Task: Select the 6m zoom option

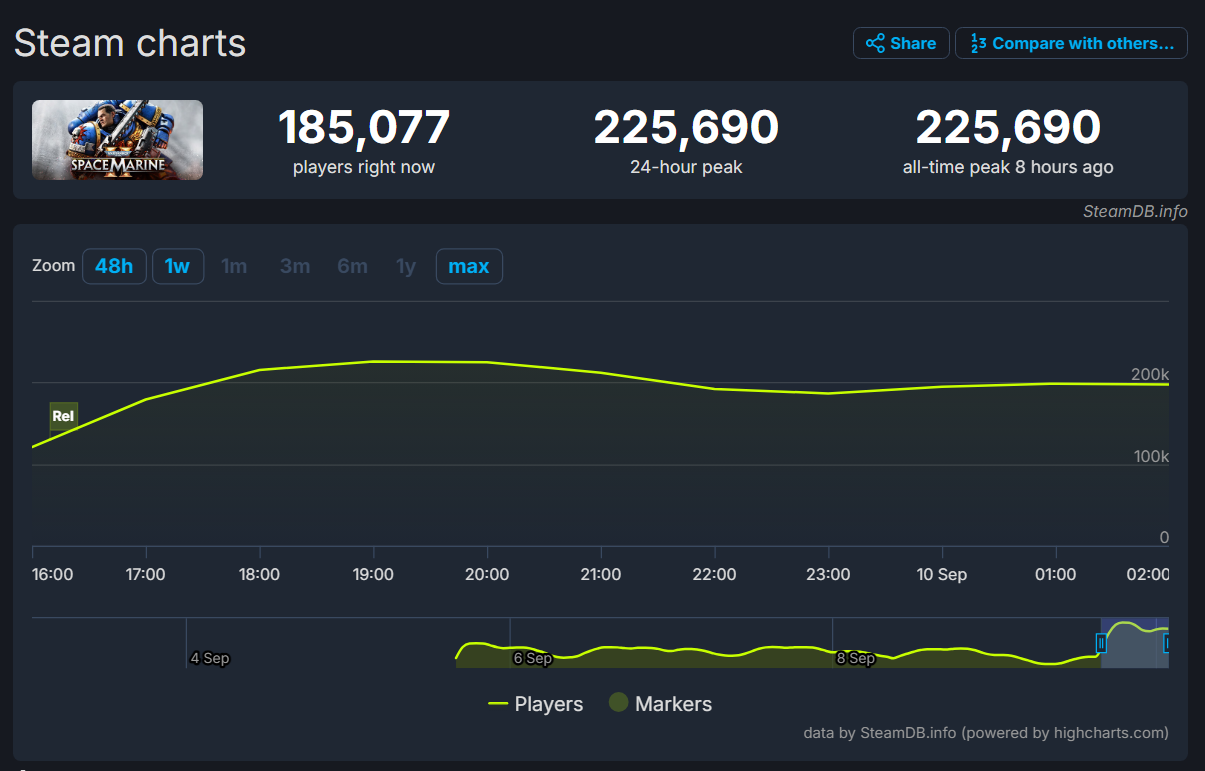Action: [x=353, y=266]
